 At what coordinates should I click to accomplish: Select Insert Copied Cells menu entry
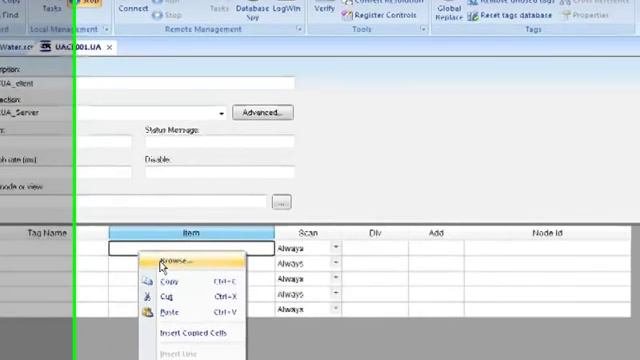coord(193,333)
